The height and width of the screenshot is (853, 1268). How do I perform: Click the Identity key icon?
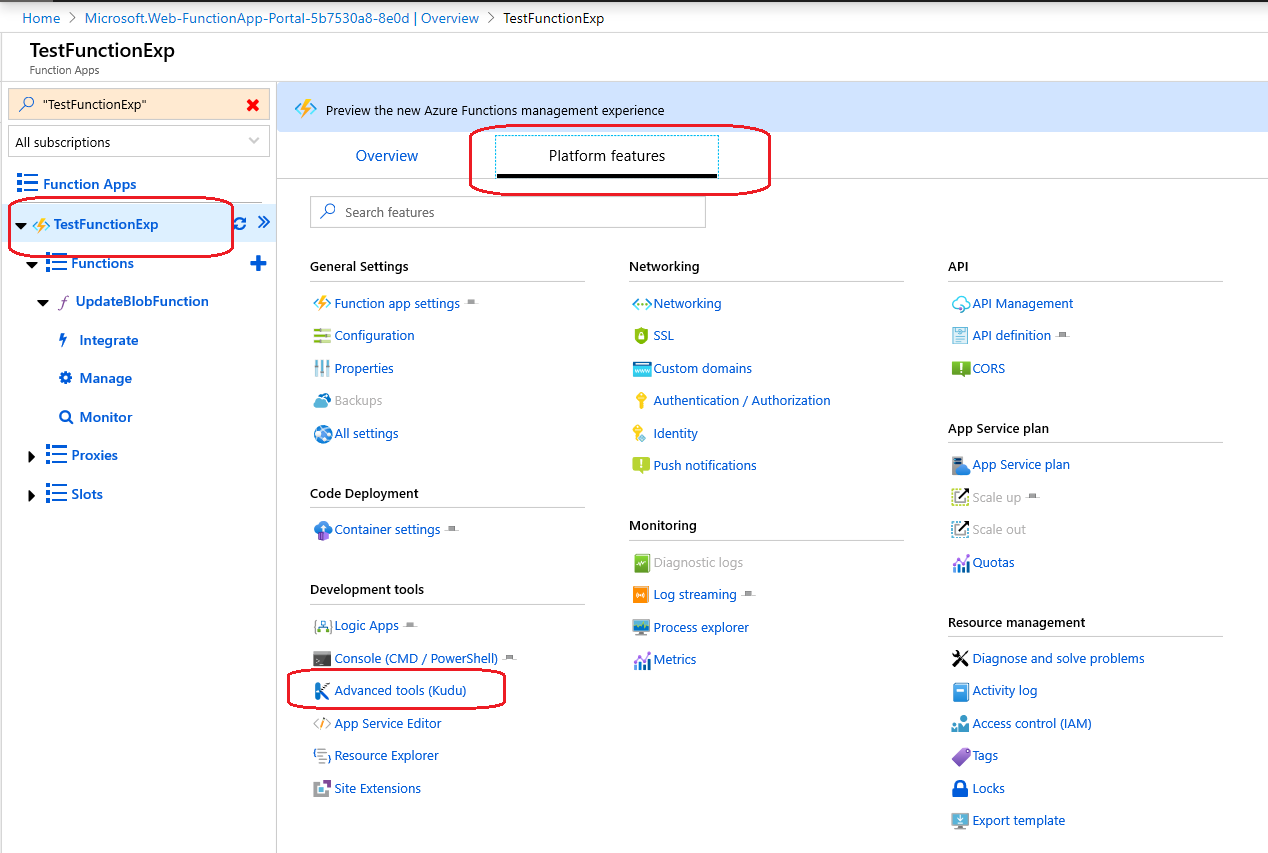pos(641,434)
